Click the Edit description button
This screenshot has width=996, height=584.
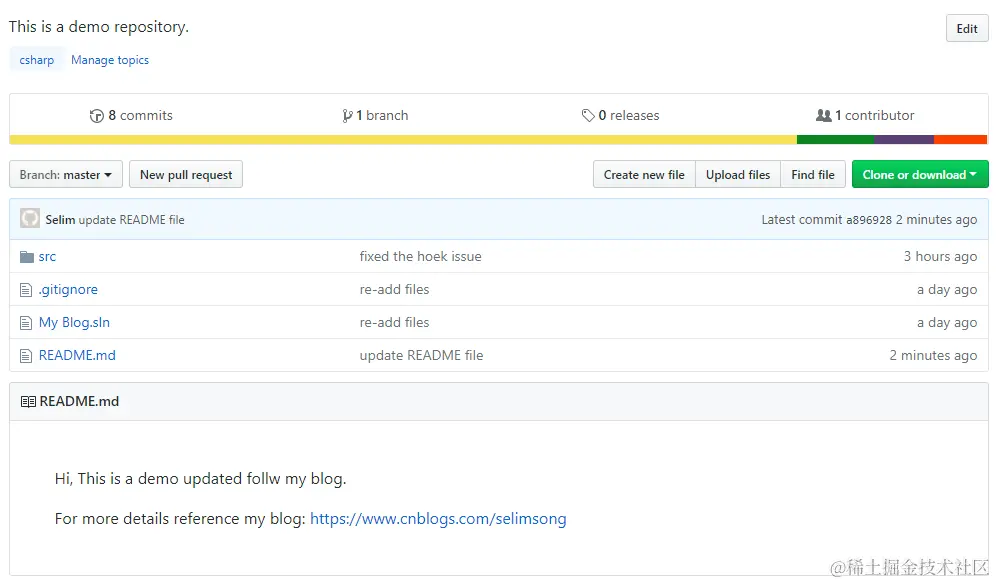pos(967,29)
